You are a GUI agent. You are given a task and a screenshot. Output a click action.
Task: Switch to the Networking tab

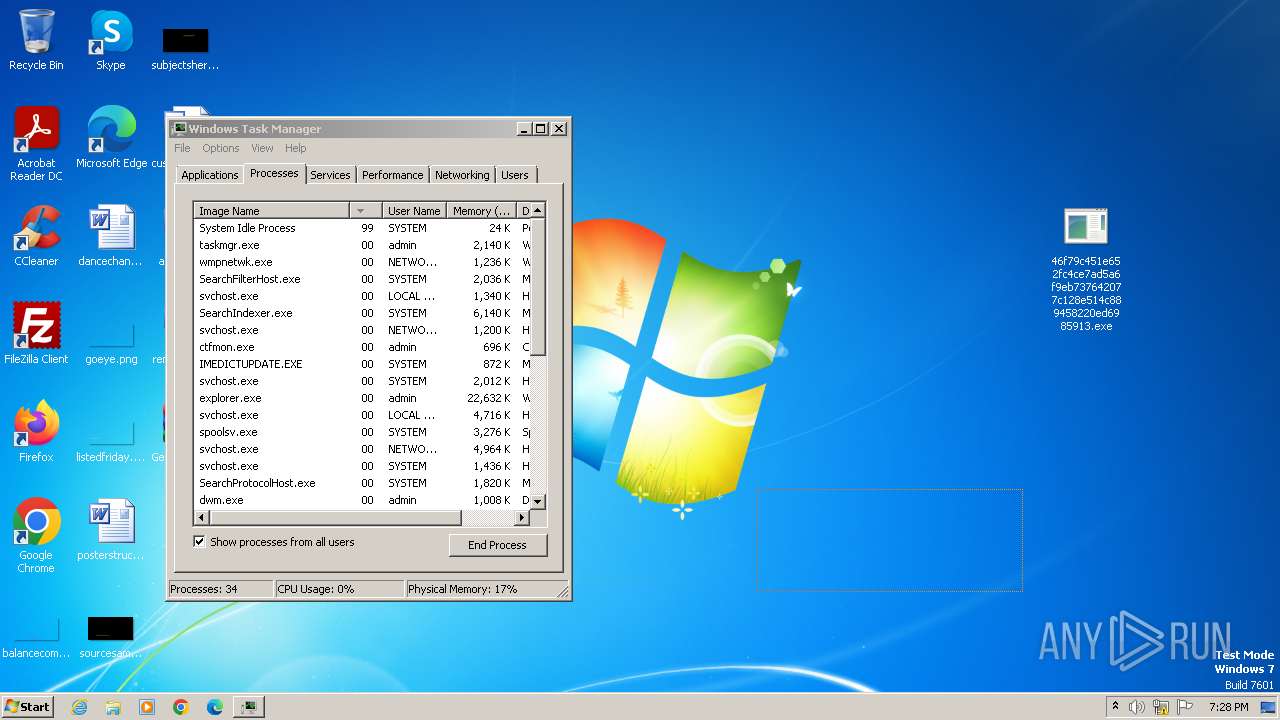click(x=462, y=175)
